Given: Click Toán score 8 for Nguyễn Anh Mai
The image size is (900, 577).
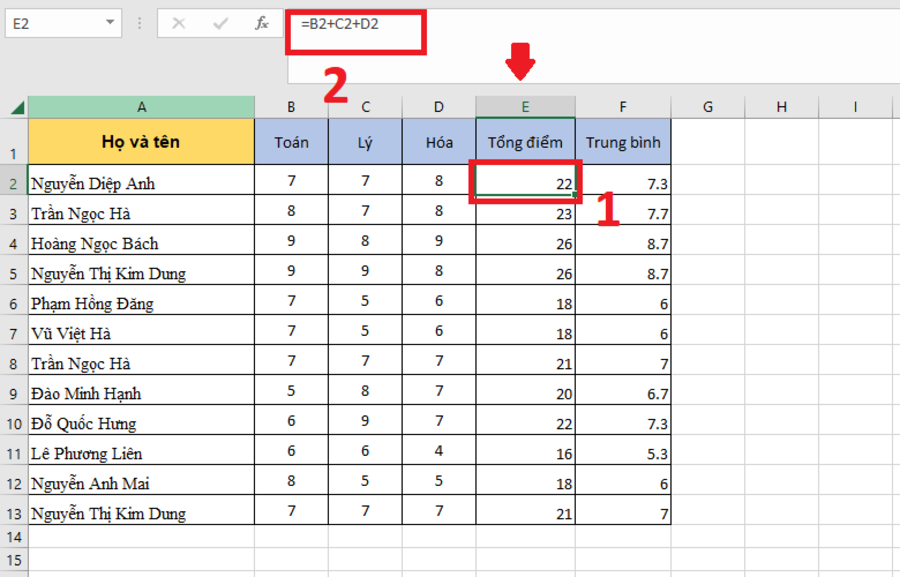Looking at the screenshot, I should 291,480.
